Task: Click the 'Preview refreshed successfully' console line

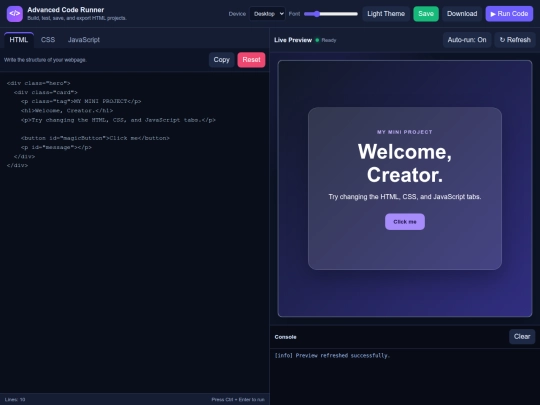Action: click(x=332, y=355)
